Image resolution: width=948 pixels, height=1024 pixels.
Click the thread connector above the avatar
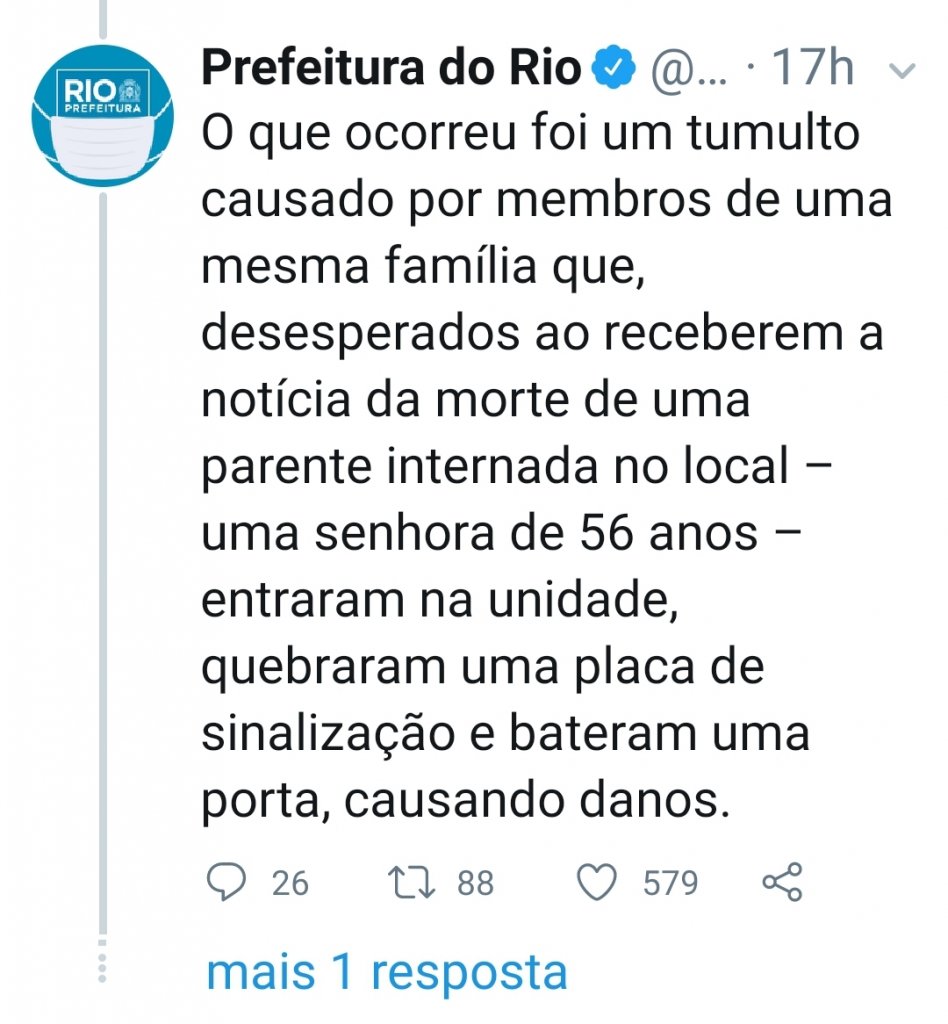click(103, 18)
